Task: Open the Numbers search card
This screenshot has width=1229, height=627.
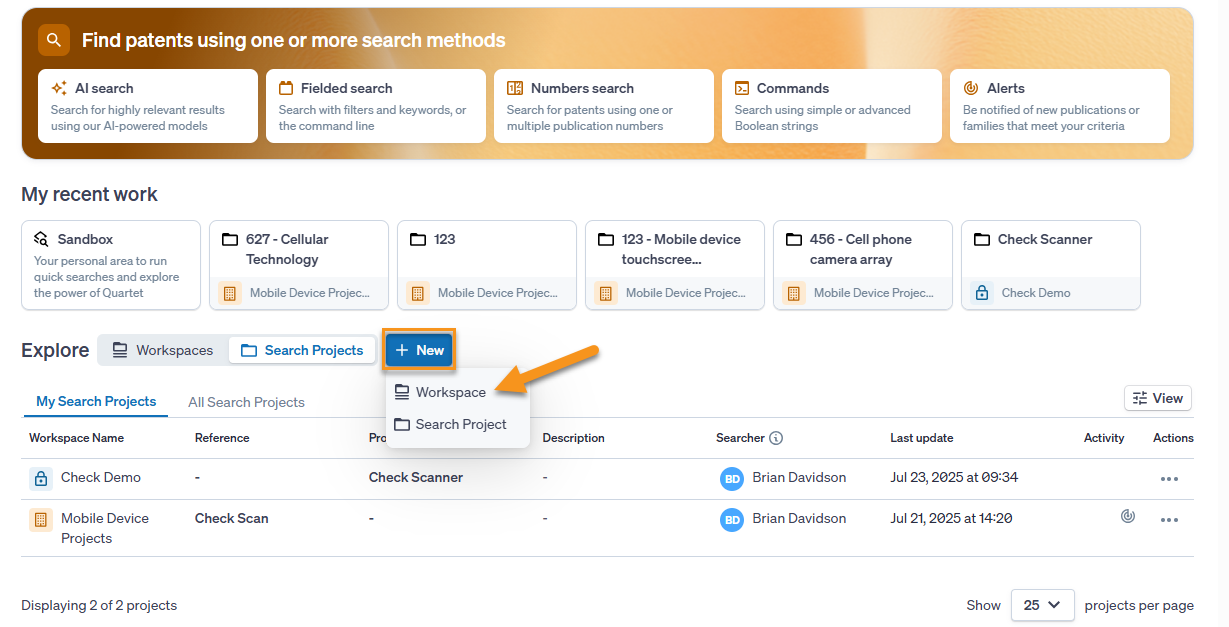Action: [x=604, y=106]
